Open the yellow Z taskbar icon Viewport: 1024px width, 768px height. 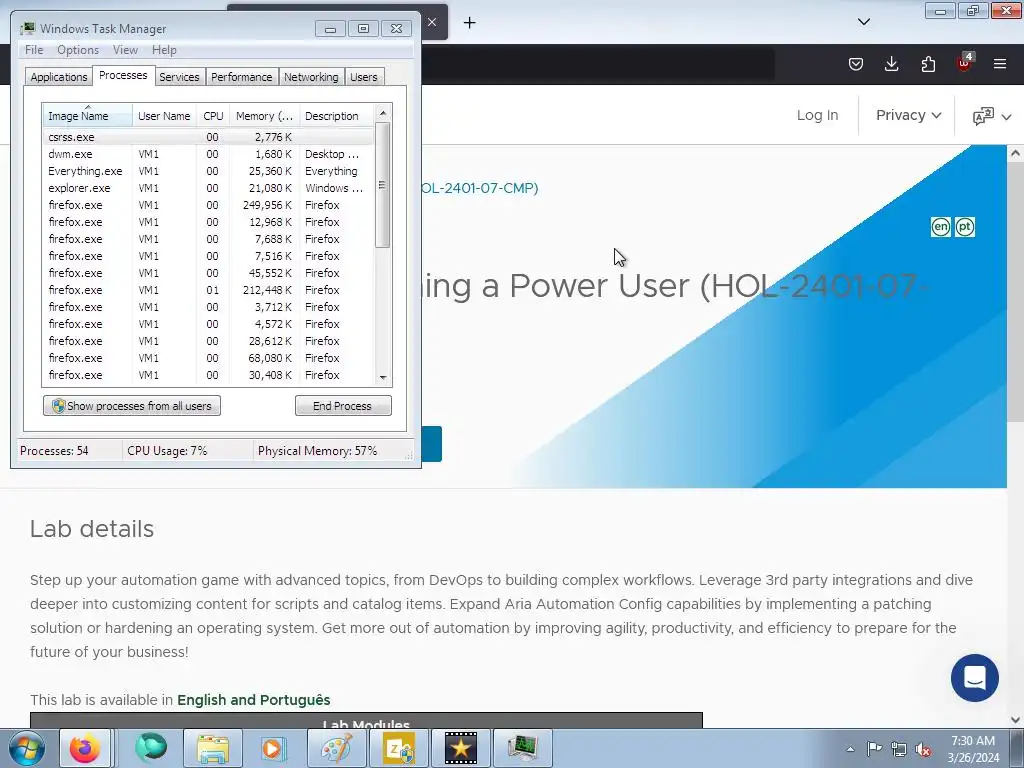pos(398,748)
